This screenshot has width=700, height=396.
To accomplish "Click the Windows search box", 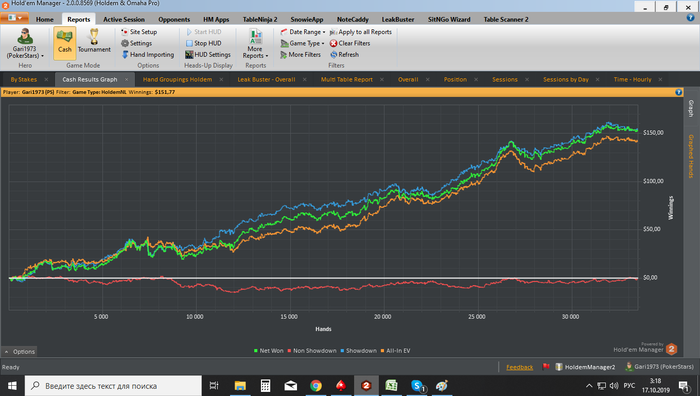I will click(x=113, y=386).
